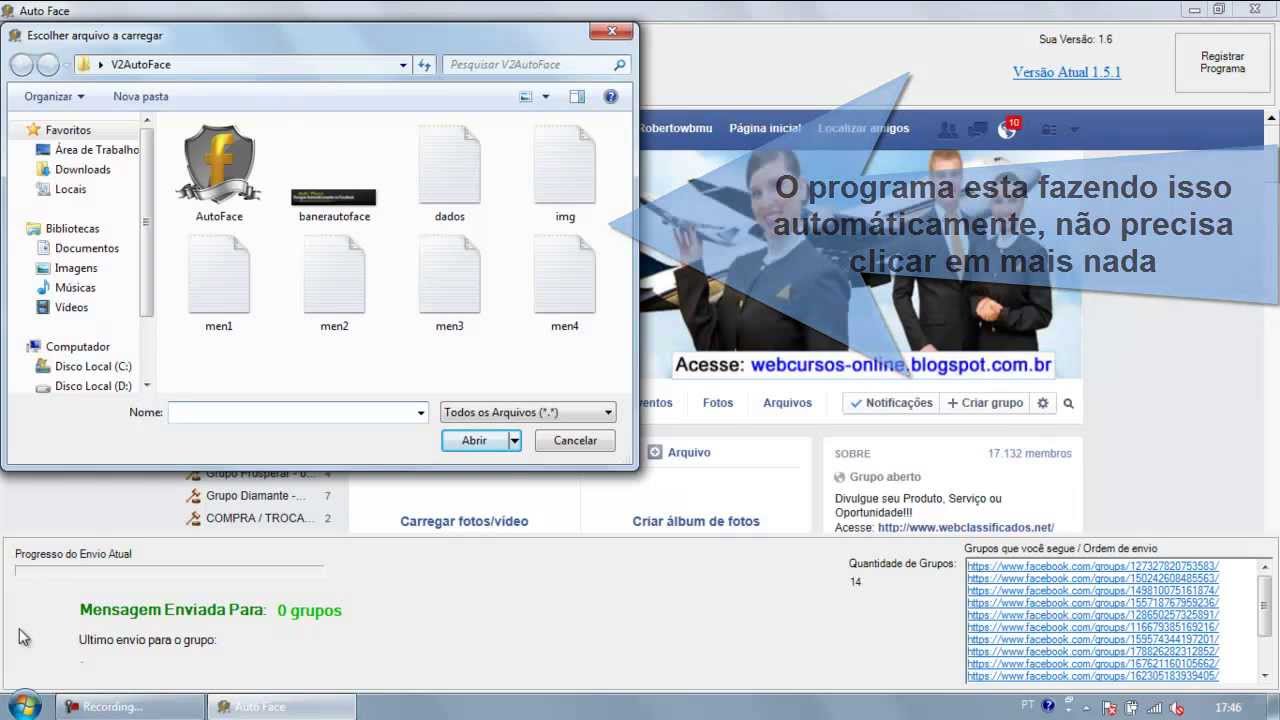Click the Windows Start button
The height and width of the screenshot is (720, 1280).
click(x=24, y=706)
